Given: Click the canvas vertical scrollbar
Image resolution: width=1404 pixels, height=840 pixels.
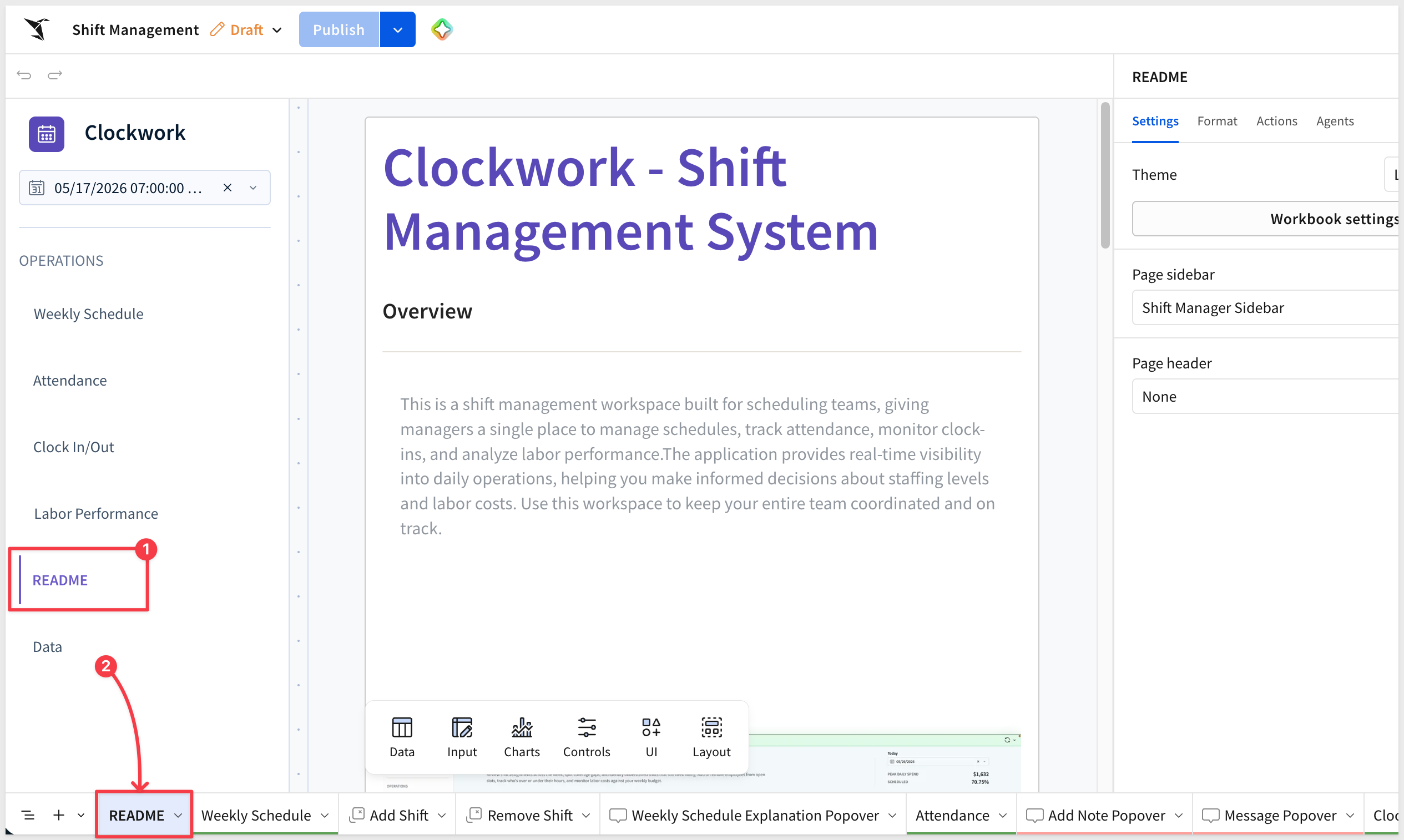Looking at the screenshot, I should 1104,175.
